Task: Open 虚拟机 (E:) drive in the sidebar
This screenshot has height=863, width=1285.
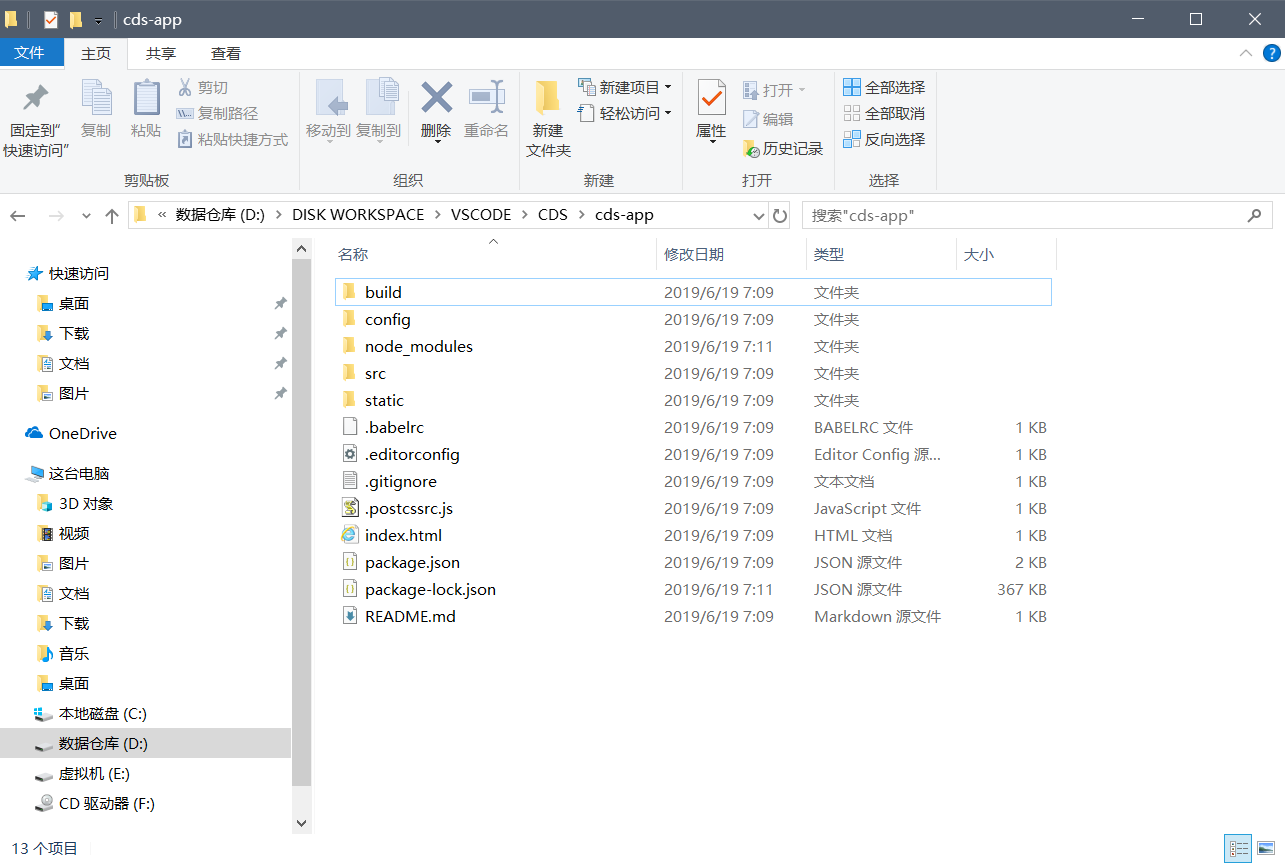Action: tap(94, 773)
